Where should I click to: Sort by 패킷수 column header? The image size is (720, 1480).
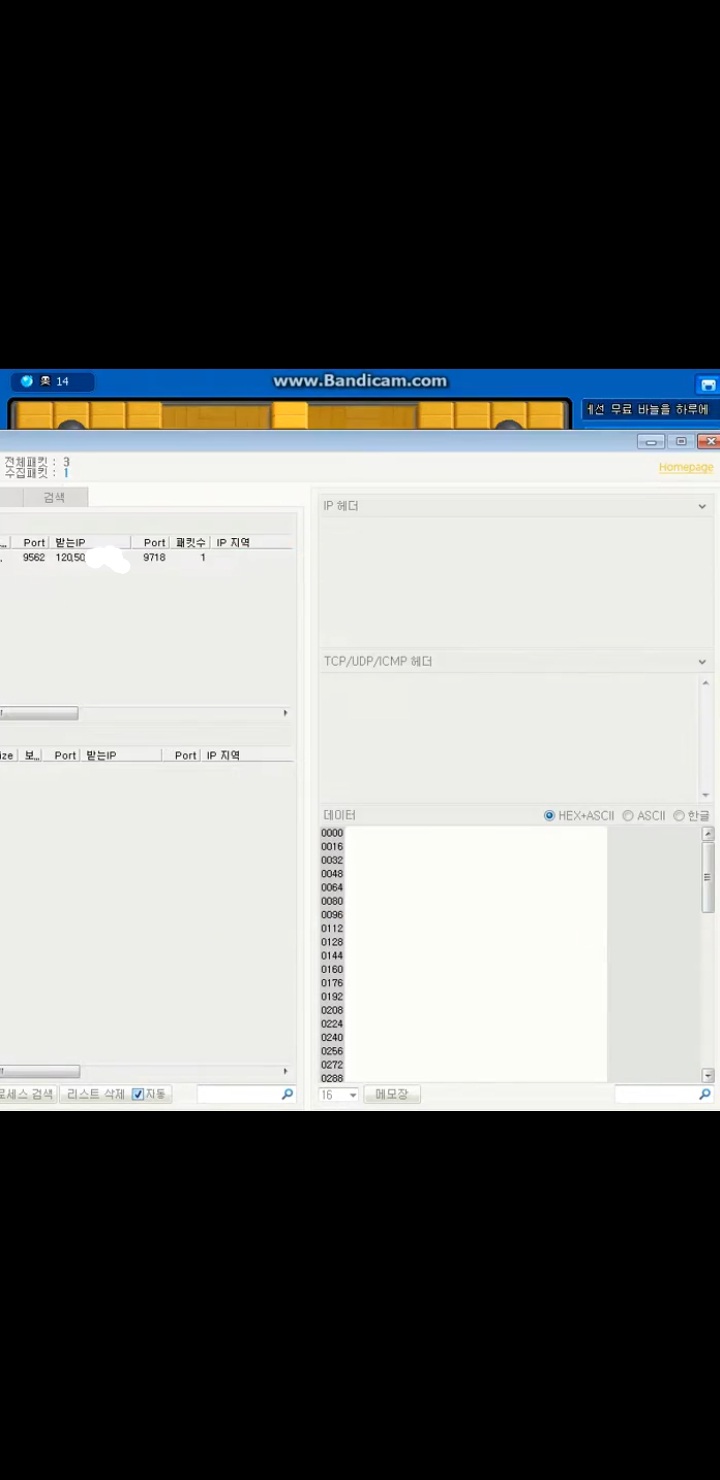(190, 543)
